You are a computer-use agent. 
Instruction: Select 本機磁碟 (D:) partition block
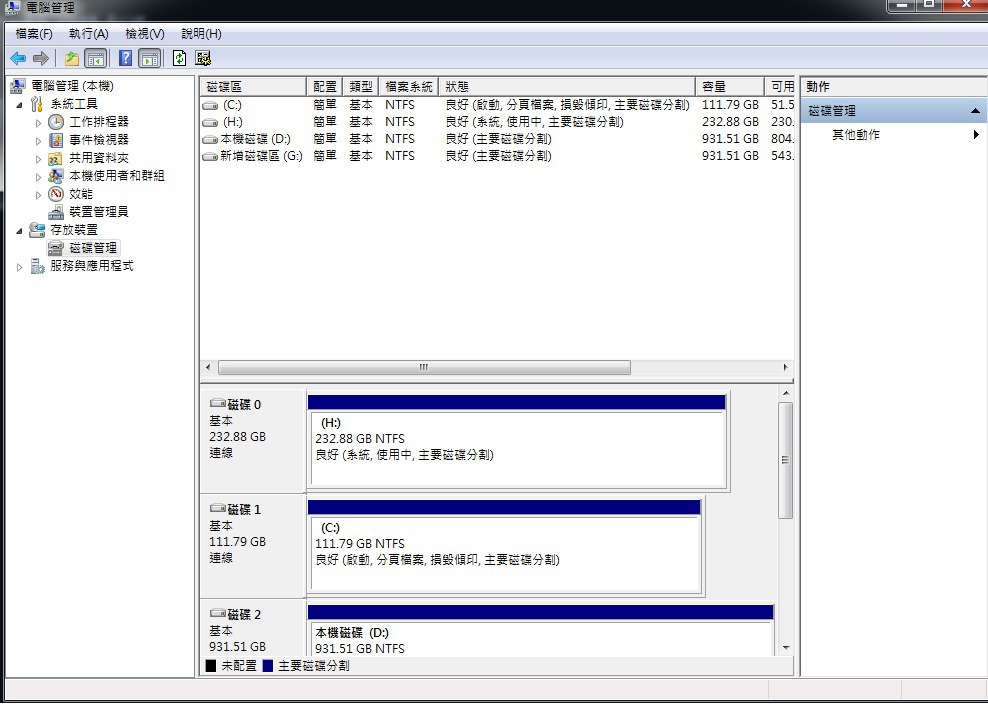coord(541,631)
